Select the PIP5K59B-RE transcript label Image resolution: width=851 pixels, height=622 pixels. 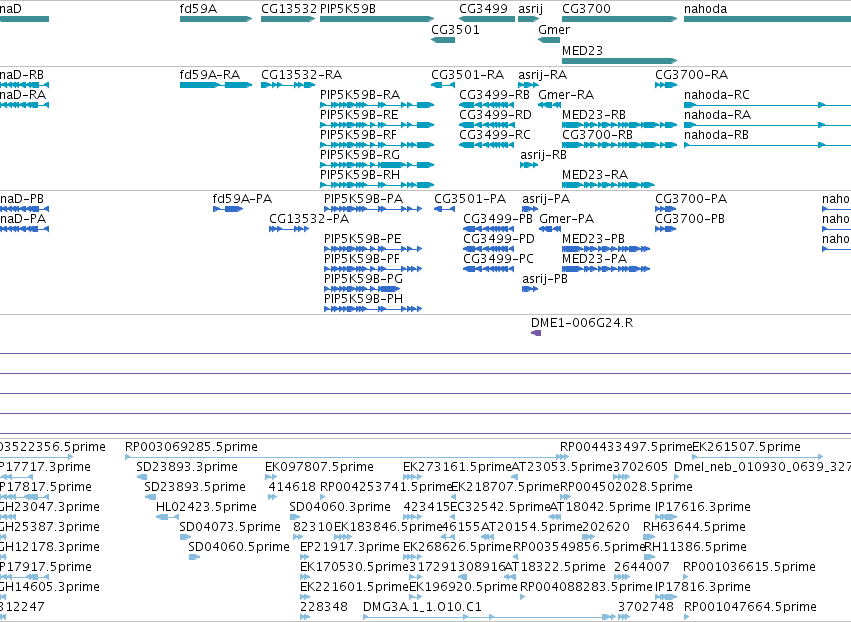359,115
